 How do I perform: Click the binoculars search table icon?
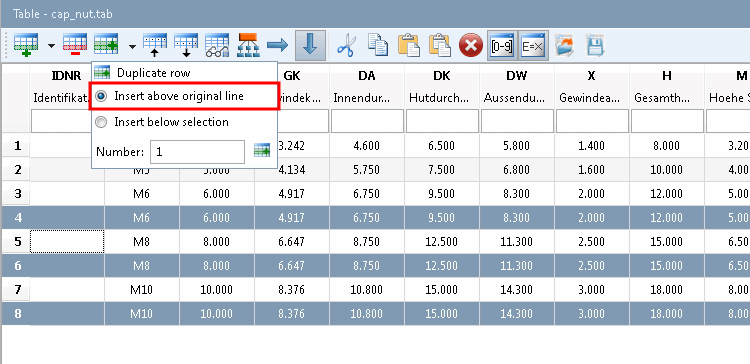pyautogui.click(x=217, y=45)
